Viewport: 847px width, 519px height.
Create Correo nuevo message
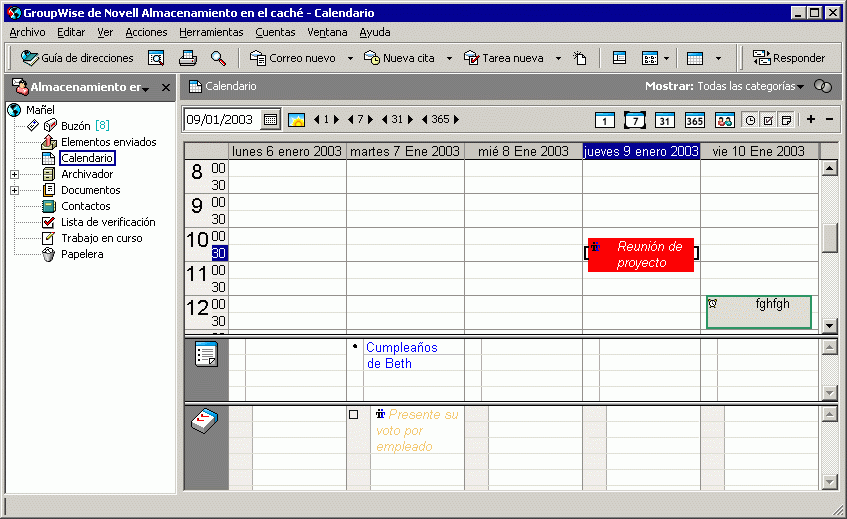pyautogui.click(x=292, y=58)
